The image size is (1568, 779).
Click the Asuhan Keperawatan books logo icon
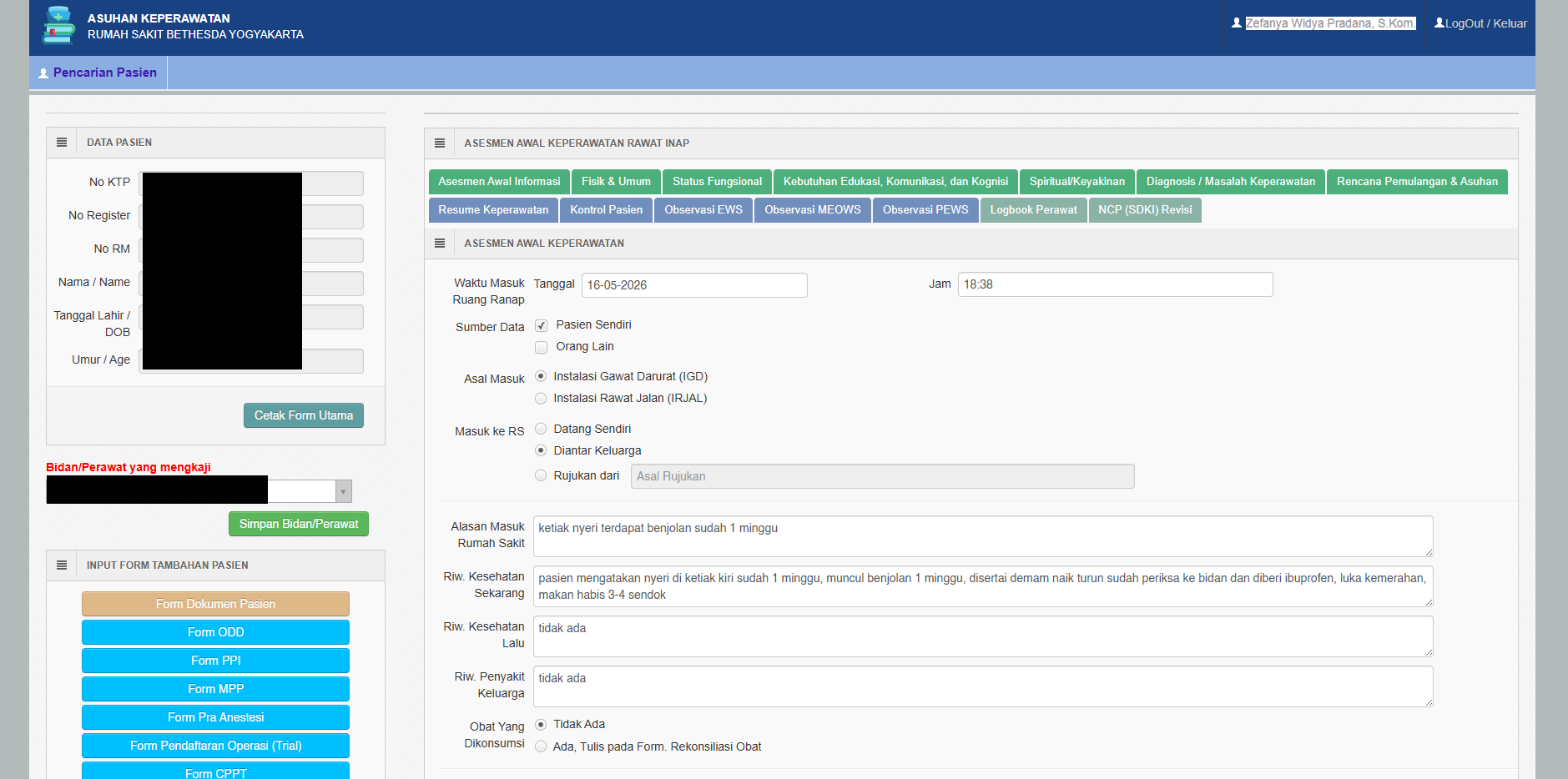tap(58, 25)
